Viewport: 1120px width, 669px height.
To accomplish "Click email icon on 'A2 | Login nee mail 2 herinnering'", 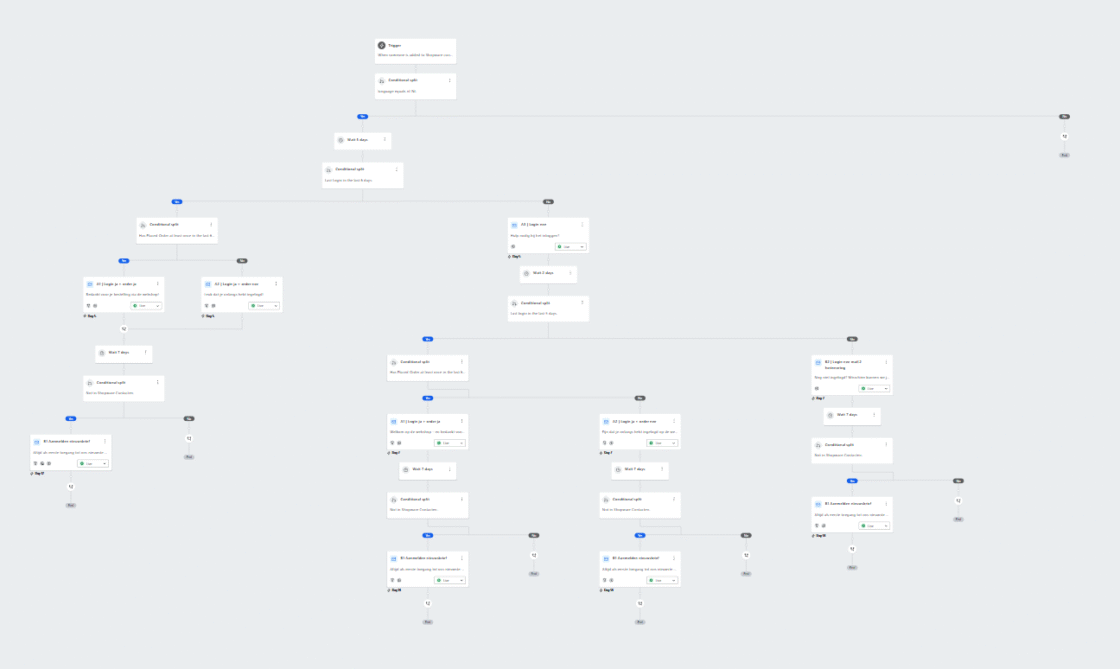I will [818, 364].
